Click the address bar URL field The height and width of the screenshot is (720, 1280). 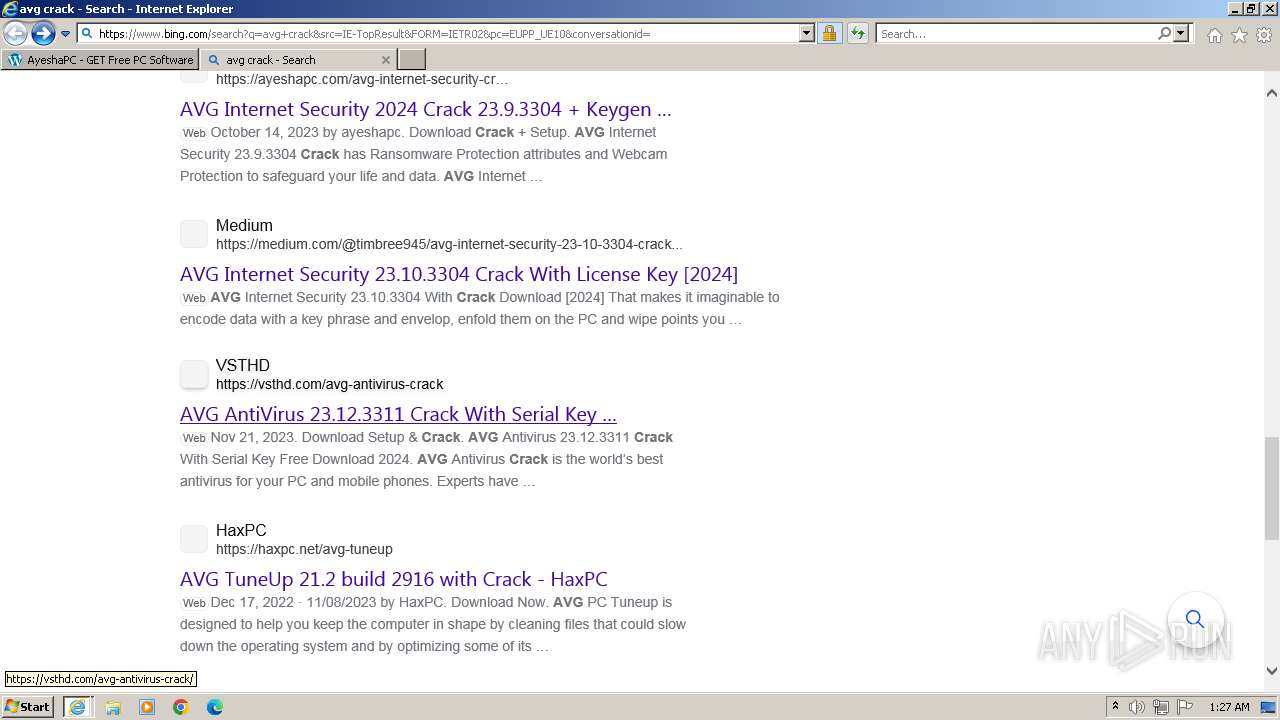pos(445,34)
